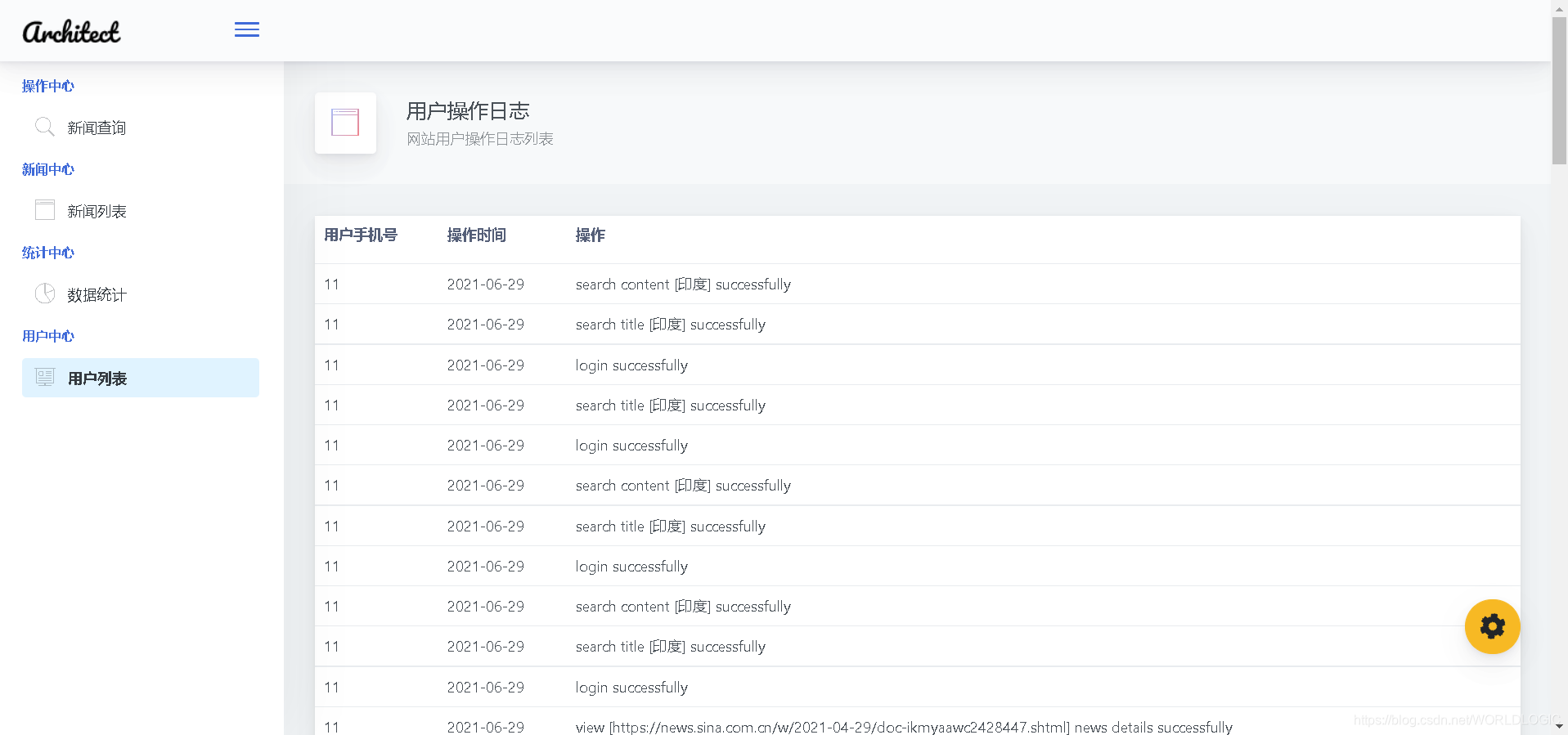The height and width of the screenshot is (735, 1568).
Task: Click the 统计中心 section heading
Action: (x=48, y=253)
